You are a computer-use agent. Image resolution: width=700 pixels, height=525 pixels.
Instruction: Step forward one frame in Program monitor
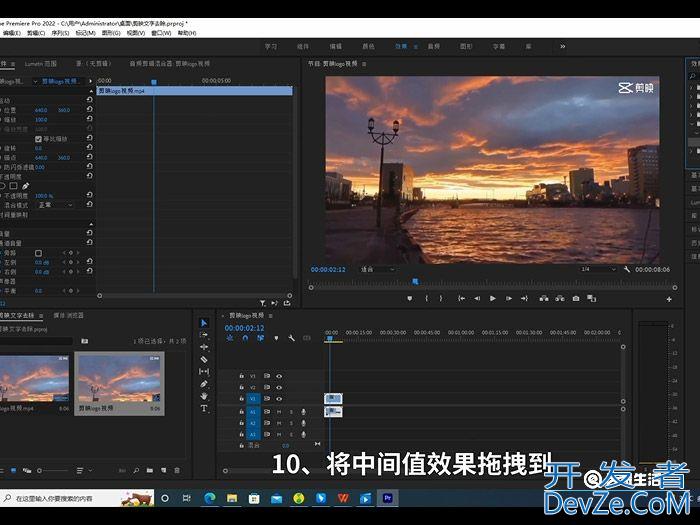508,298
